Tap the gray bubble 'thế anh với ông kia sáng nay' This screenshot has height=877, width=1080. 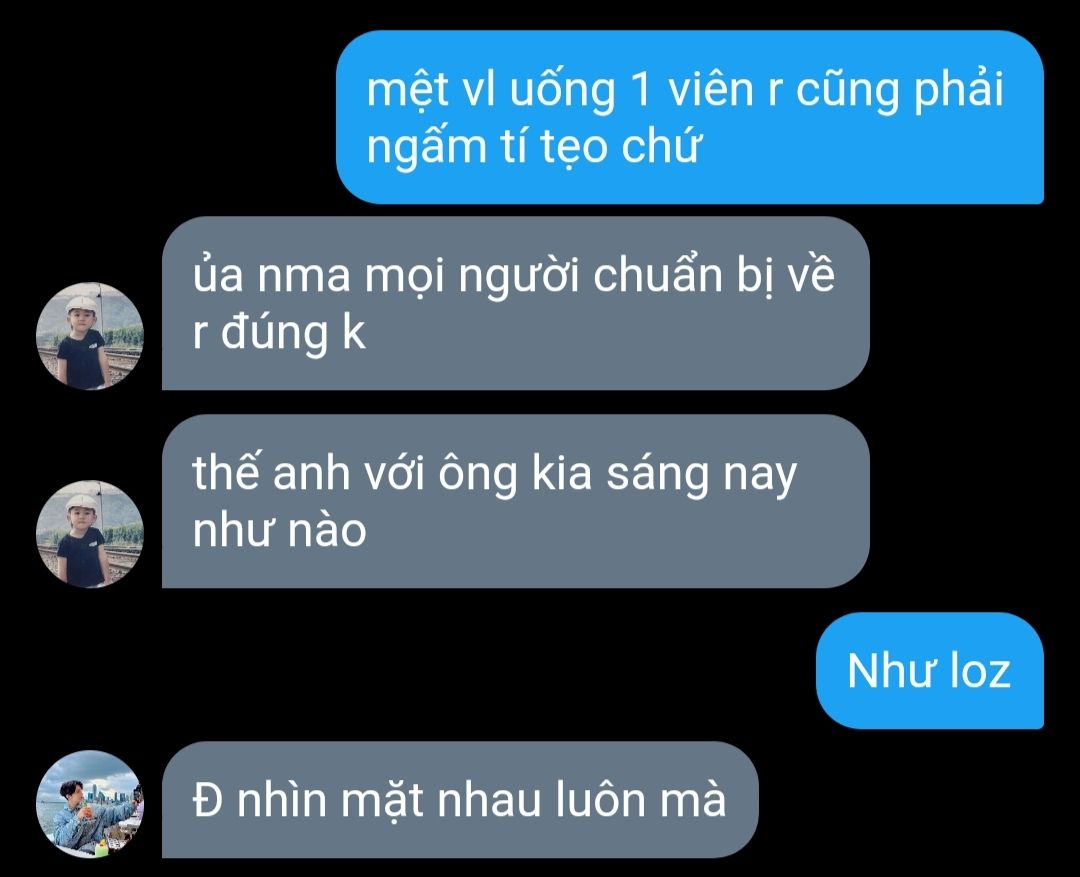[516, 502]
